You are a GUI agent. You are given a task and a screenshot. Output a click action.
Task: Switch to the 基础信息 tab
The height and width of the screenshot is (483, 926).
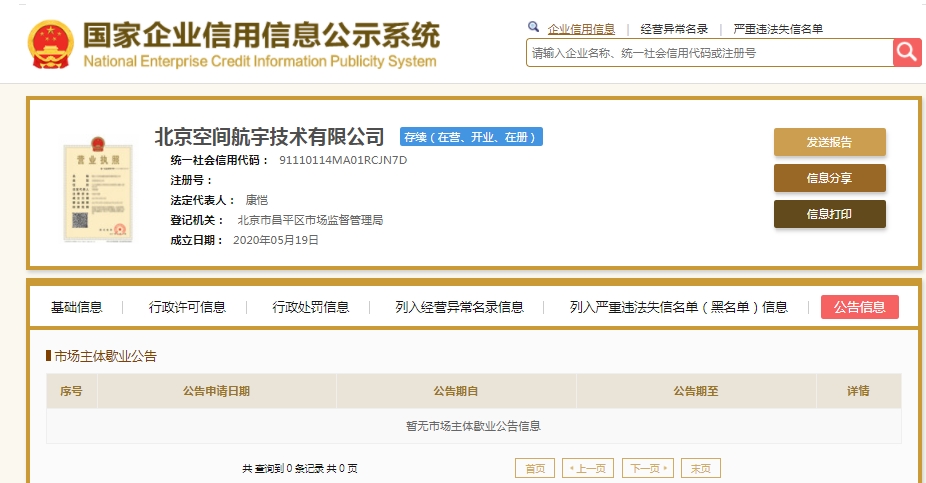[x=77, y=307]
